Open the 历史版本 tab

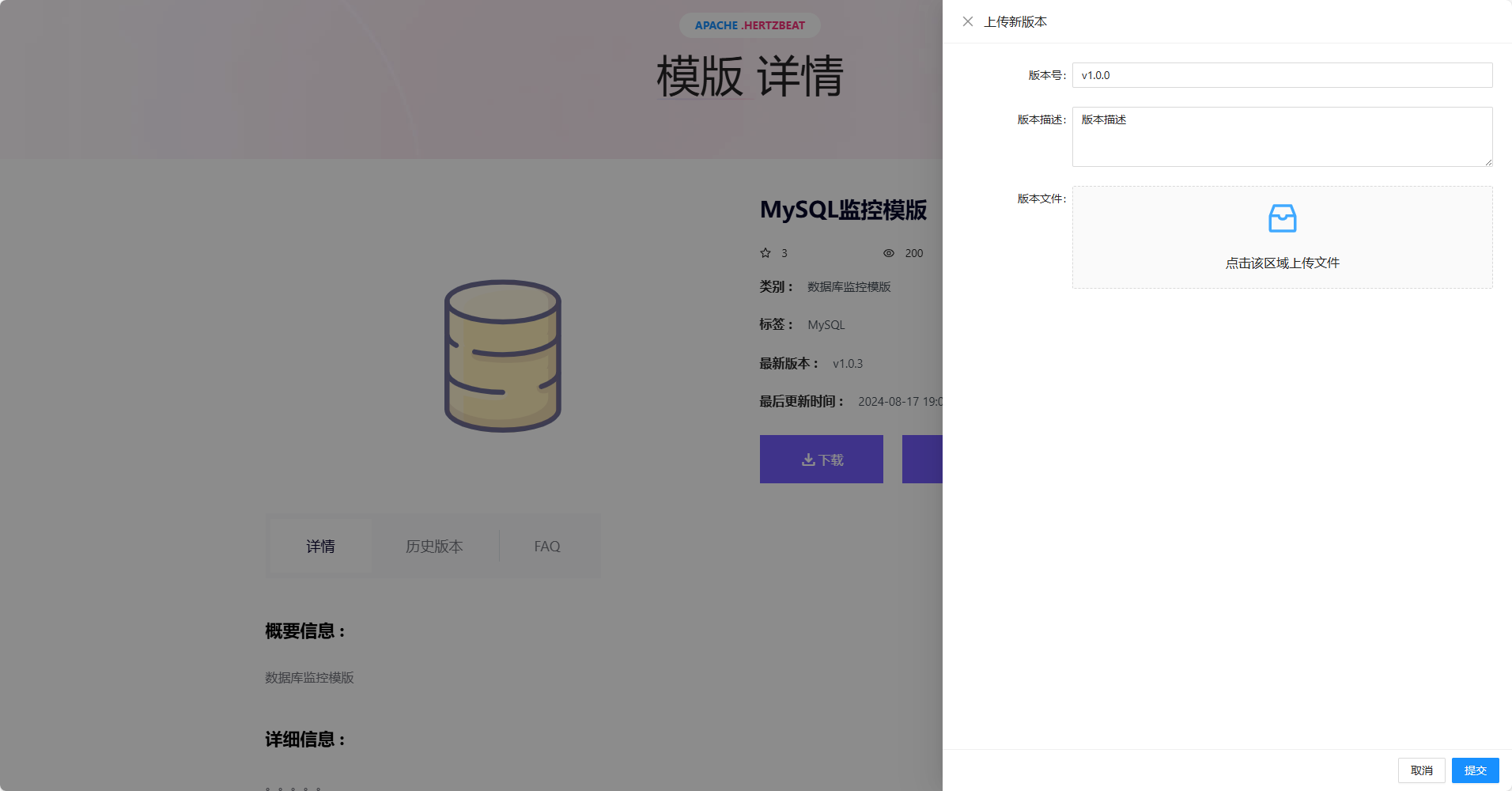(434, 547)
